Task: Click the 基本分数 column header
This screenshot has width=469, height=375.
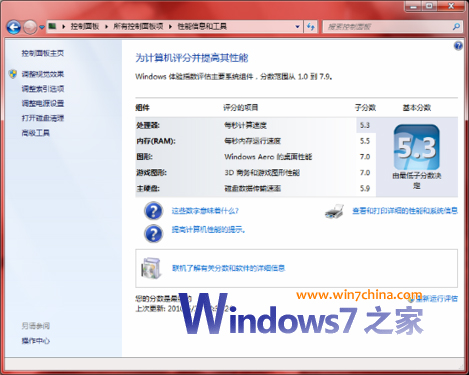Action: point(417,108)
